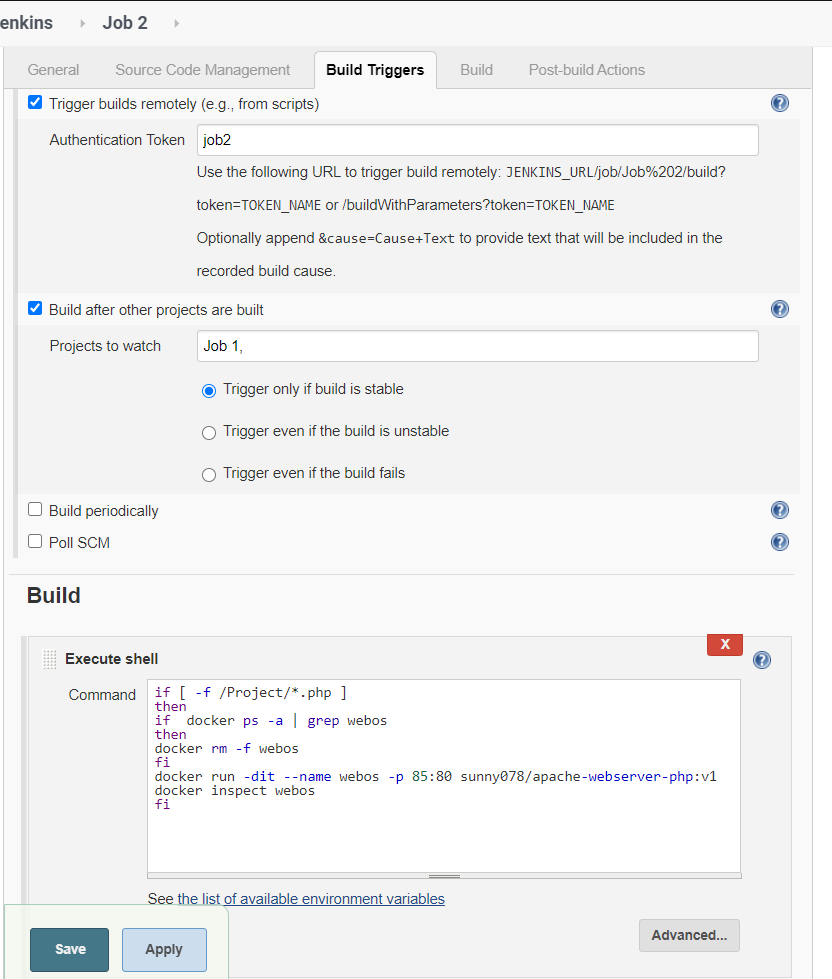Select Trigger even if the build fails
The height and width of the screenshot is (979, 832).
[x=208, y=474]
